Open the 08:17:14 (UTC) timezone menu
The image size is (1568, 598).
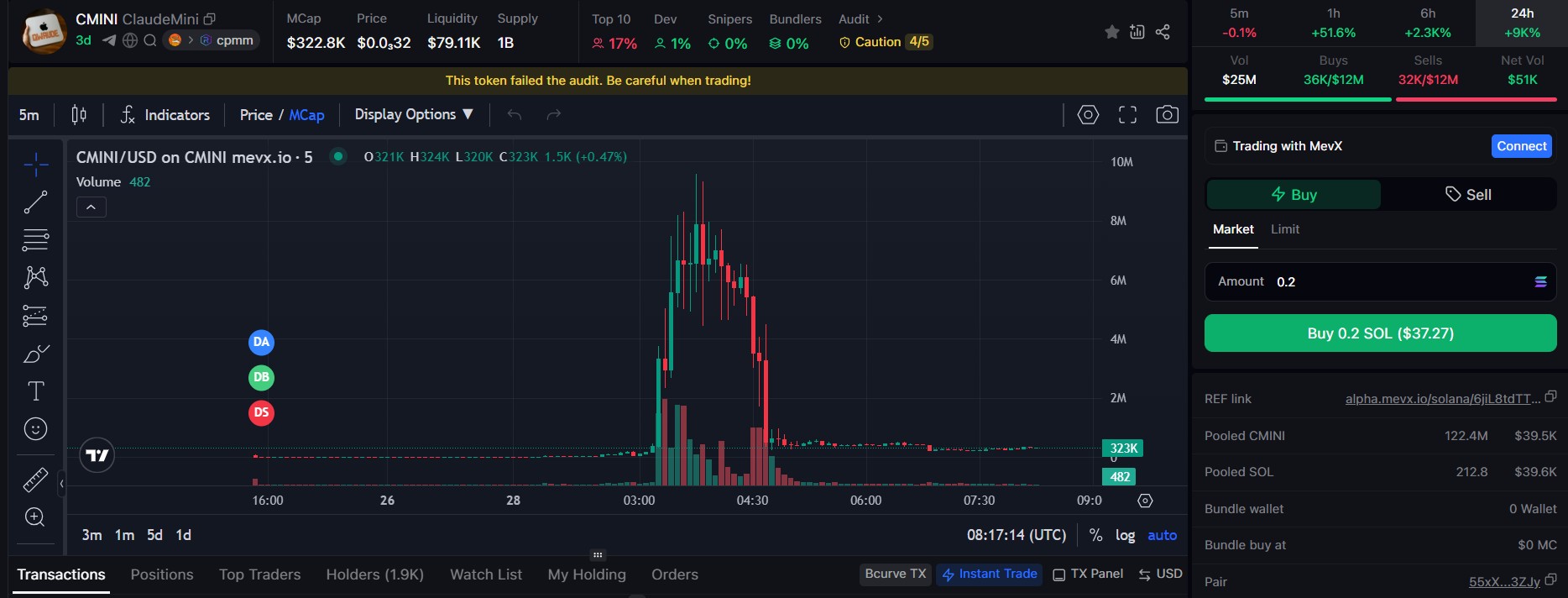(x=1017, y=535)
